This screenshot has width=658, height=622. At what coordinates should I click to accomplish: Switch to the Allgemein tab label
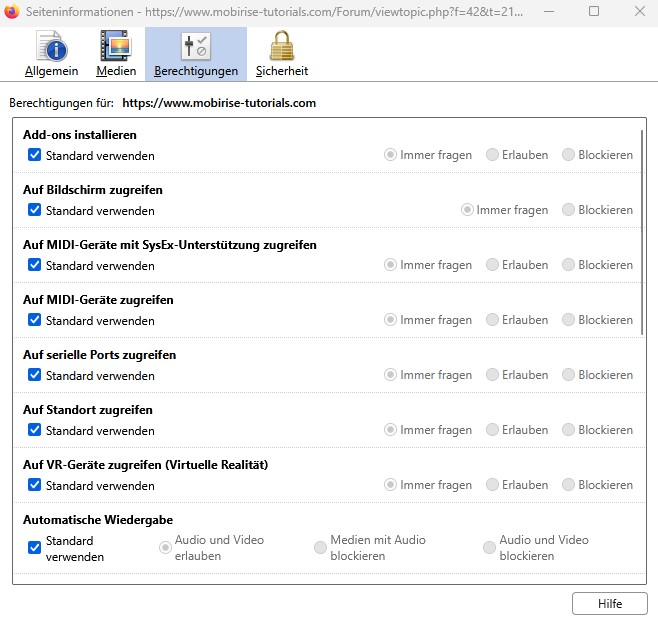52,71
